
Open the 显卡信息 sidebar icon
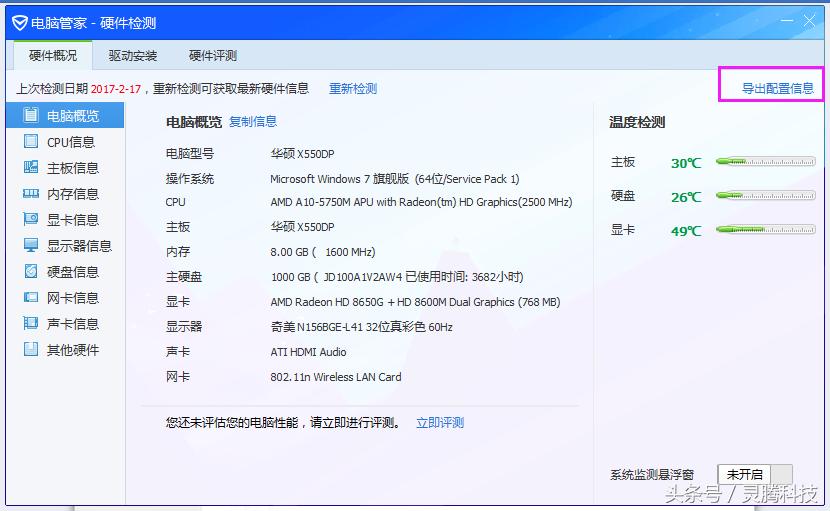click(x=31, y=219)
